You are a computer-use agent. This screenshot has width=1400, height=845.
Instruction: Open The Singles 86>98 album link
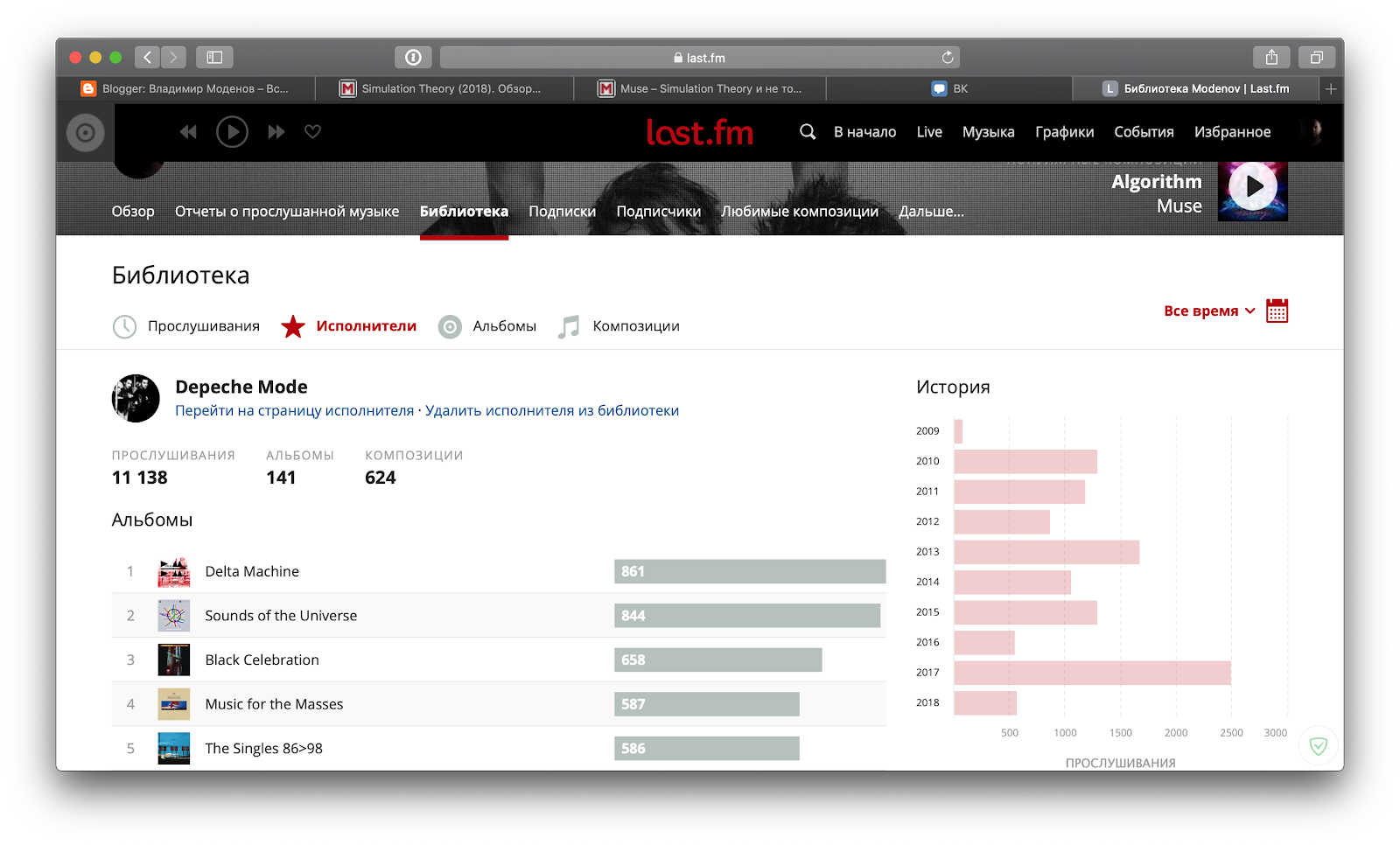(x=263, y=749)
